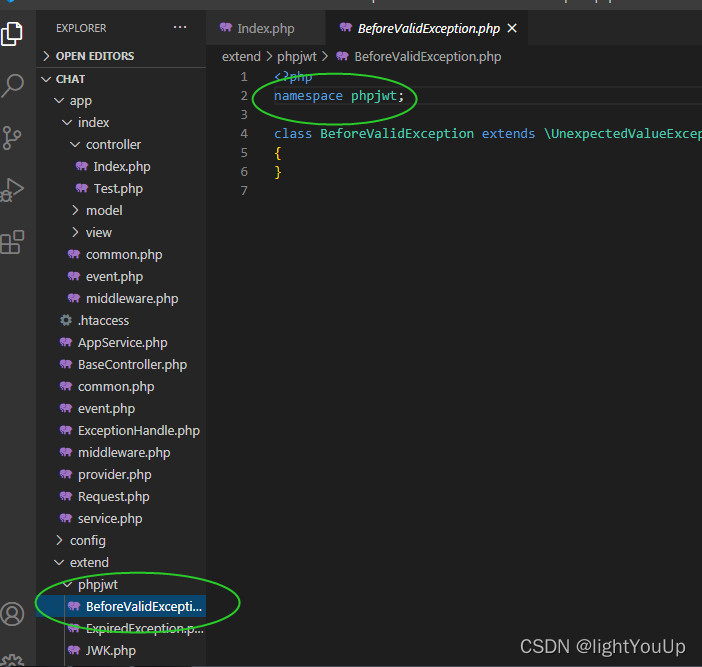Open event.php under index folder
702x667 pixels.
(x=121, y=276)
